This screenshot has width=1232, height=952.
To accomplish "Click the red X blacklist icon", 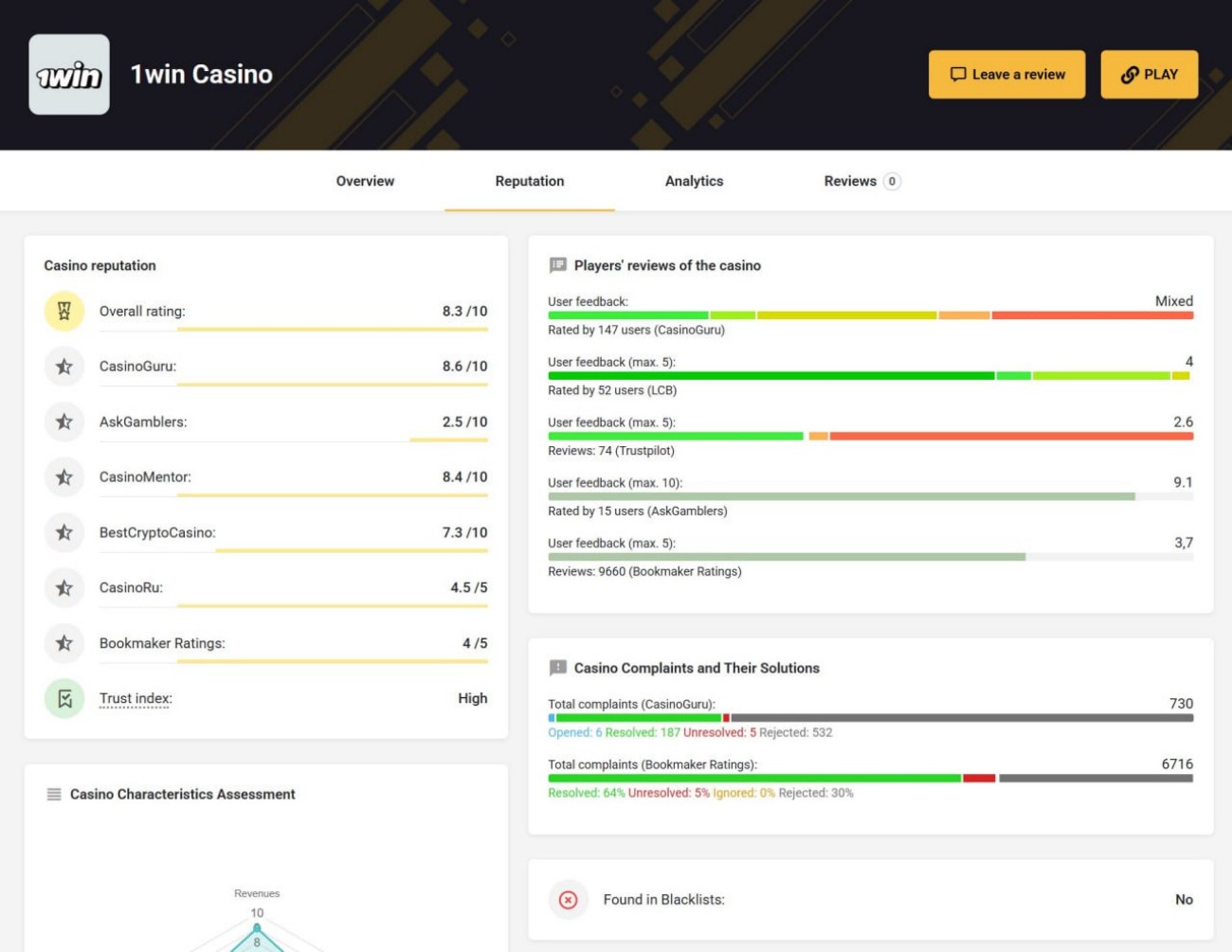I will pyautogui.click(x=568, y=900).
